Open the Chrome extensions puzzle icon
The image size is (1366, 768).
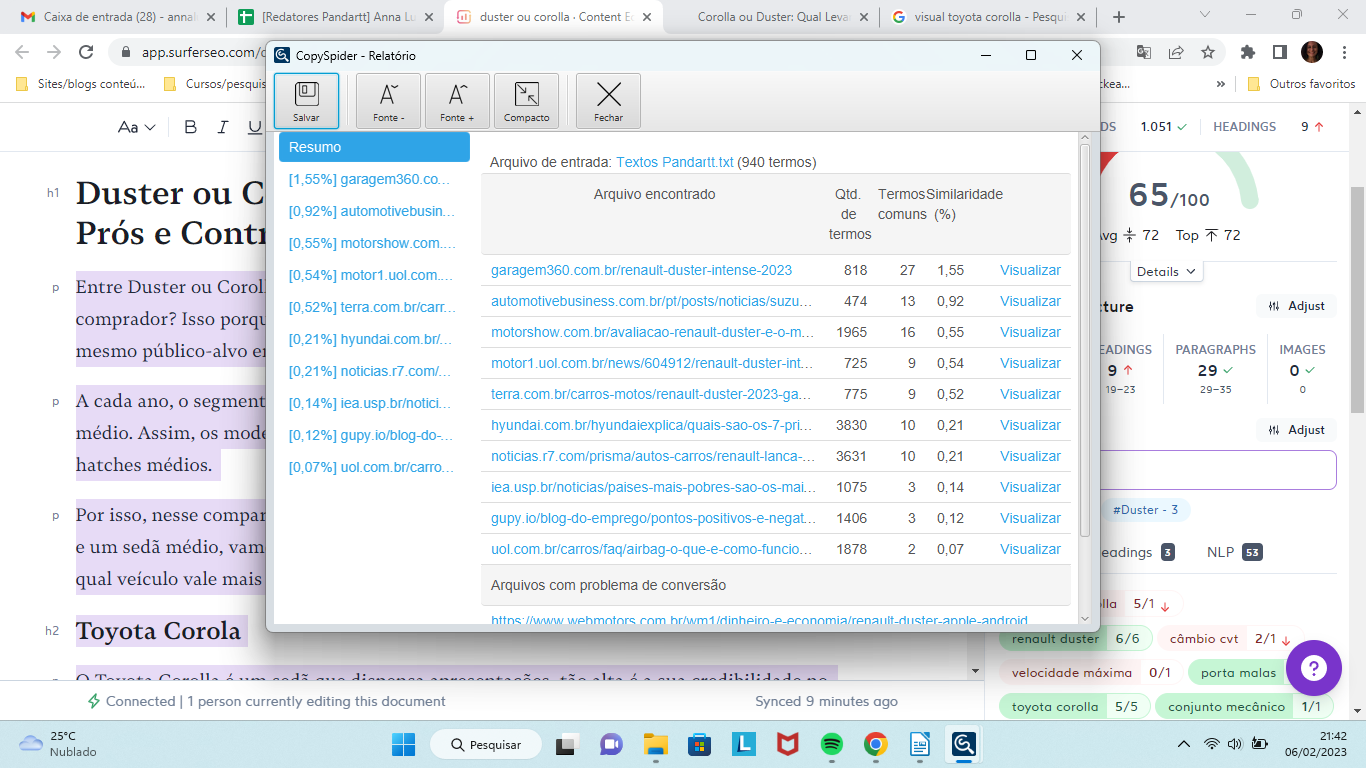[1247, 52]
